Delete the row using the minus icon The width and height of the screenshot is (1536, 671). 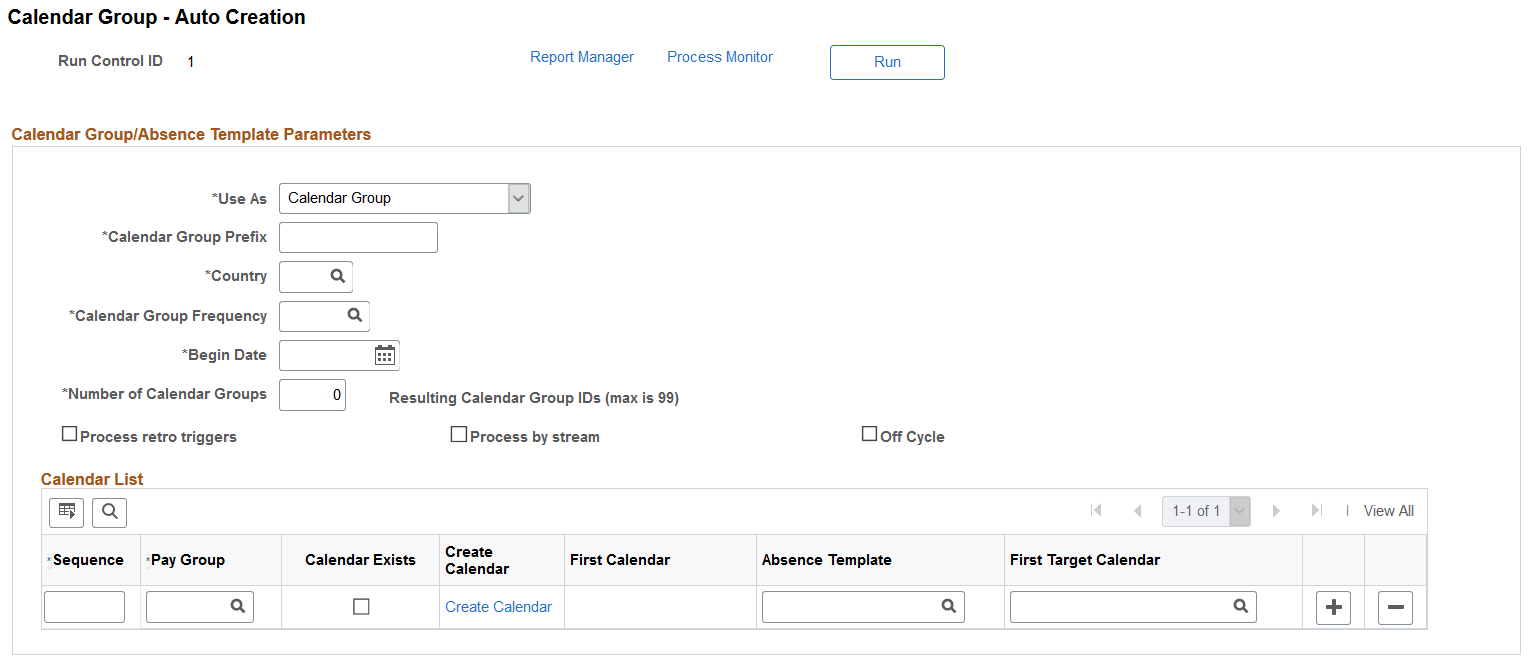tap(1395, 607)
